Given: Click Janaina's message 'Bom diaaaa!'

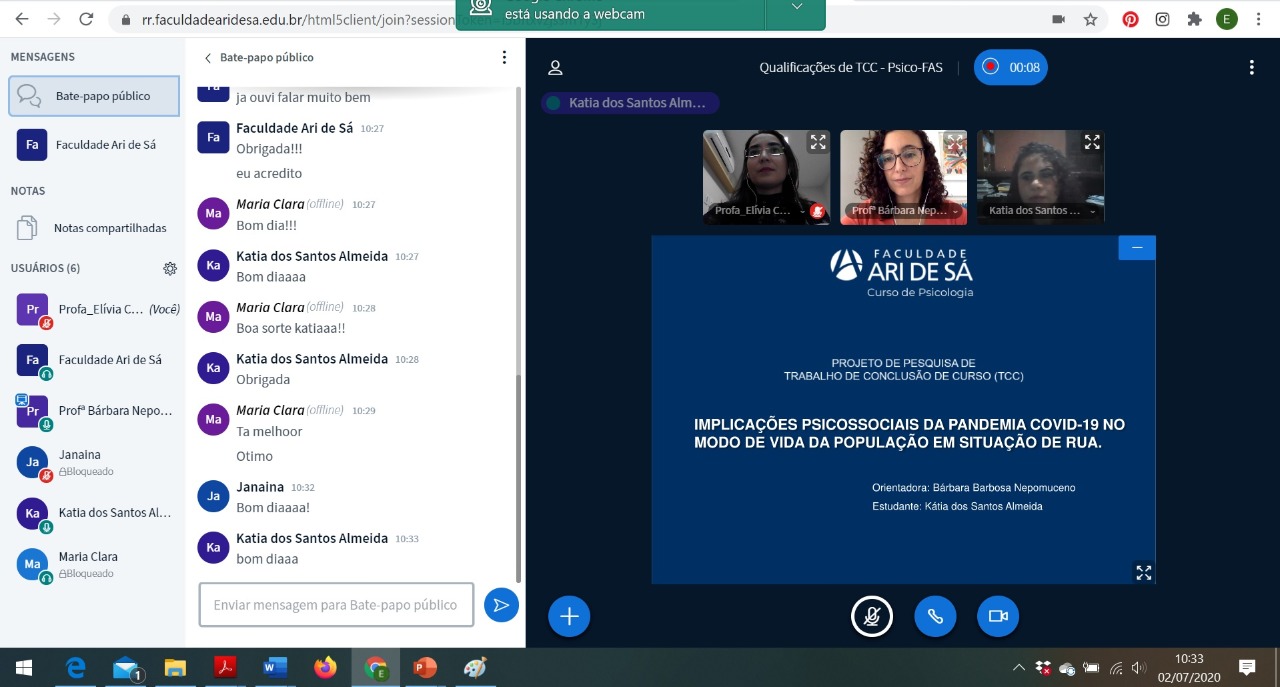Looking at the screenshot, I should [275, 508].
